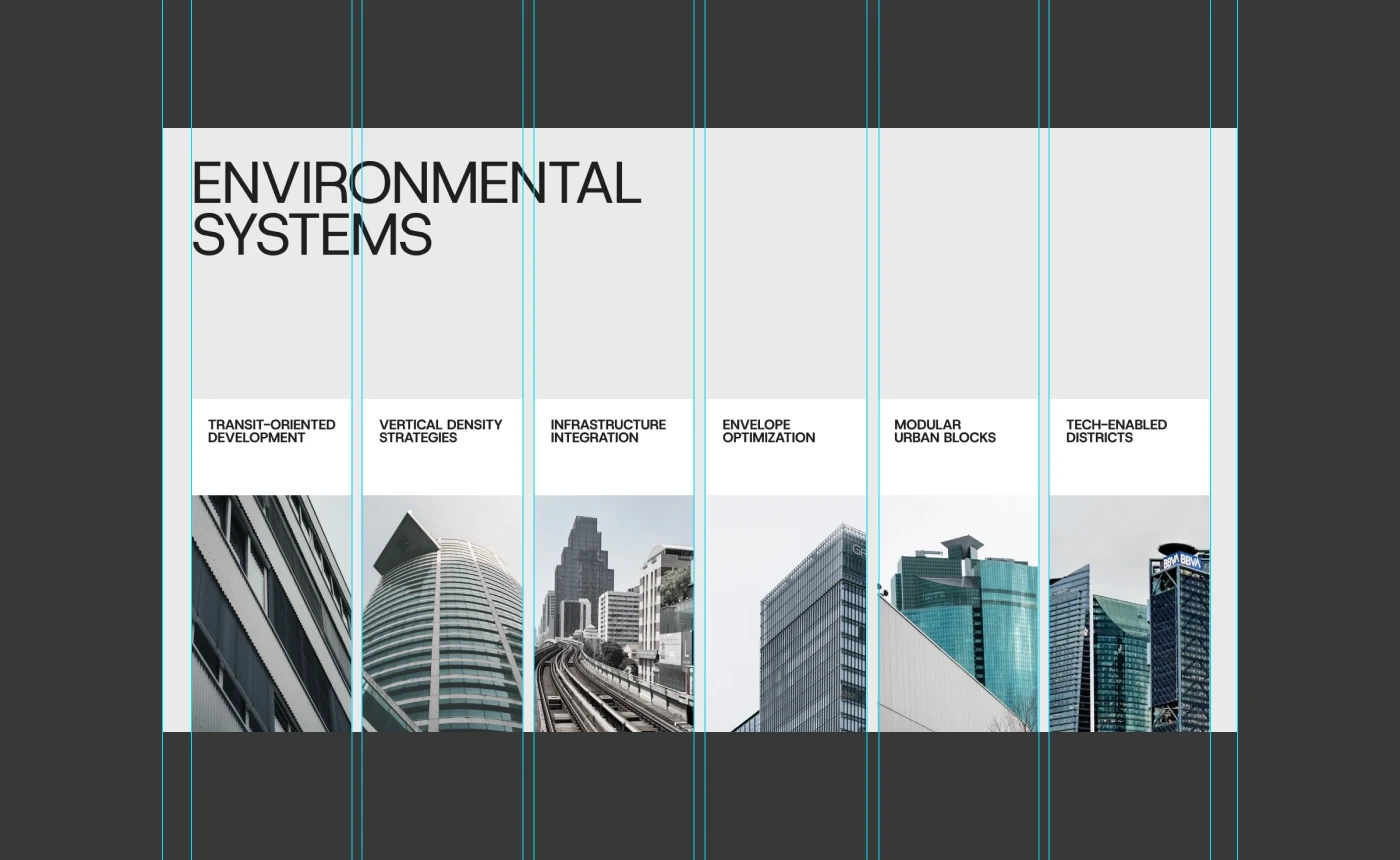This screenshot has width=1400, height=860.
Task: Select the leftmost vertical cyan guide
Action: coord(163,430)
